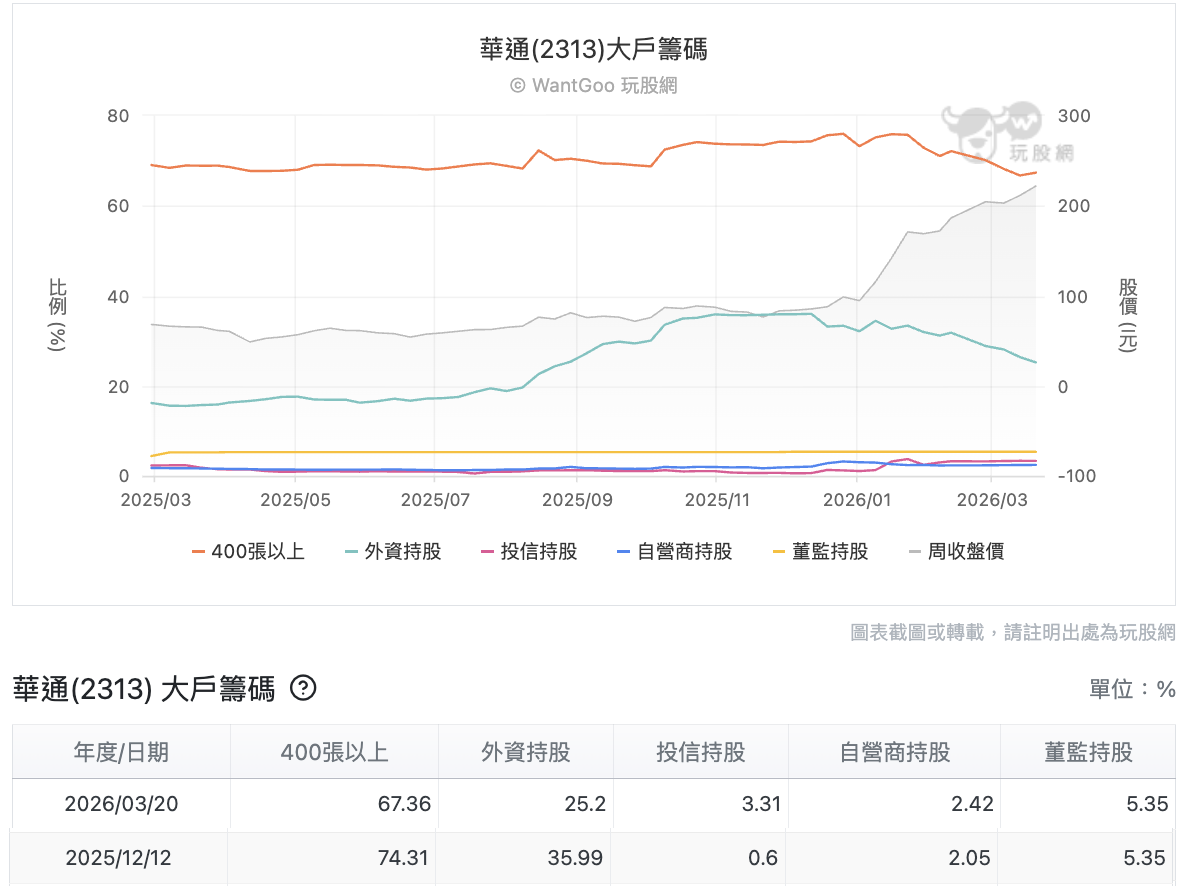Image resolution: width=1184 pixels, height=886 pixels.
Task: Click the 2025/05 x-axis label
Action: [x=295, y=500]
